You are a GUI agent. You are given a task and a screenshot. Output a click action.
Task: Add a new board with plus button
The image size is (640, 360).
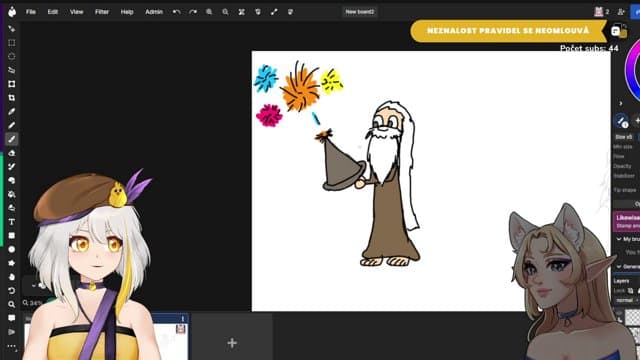[232, 343]
